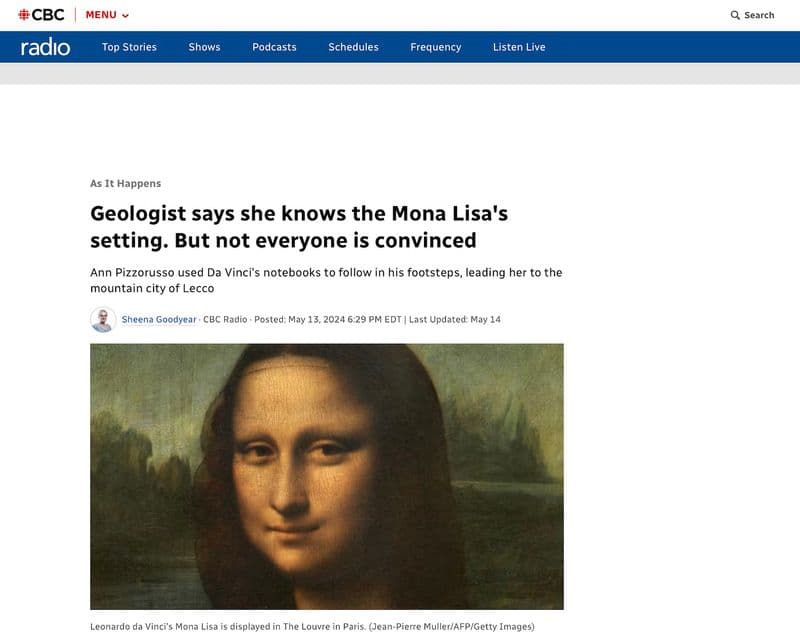Expand the MENU dropdown

pos(107,15)
